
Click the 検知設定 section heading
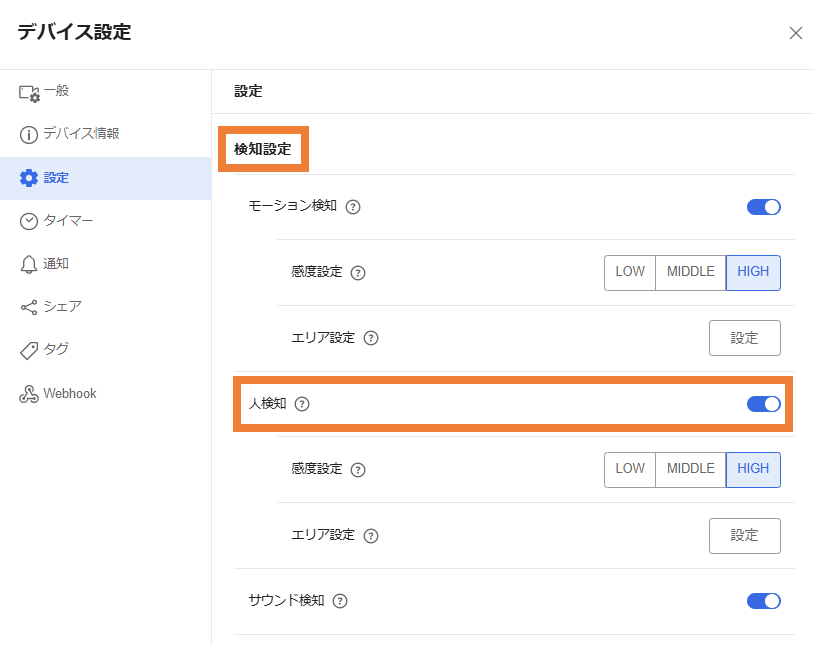263,150
